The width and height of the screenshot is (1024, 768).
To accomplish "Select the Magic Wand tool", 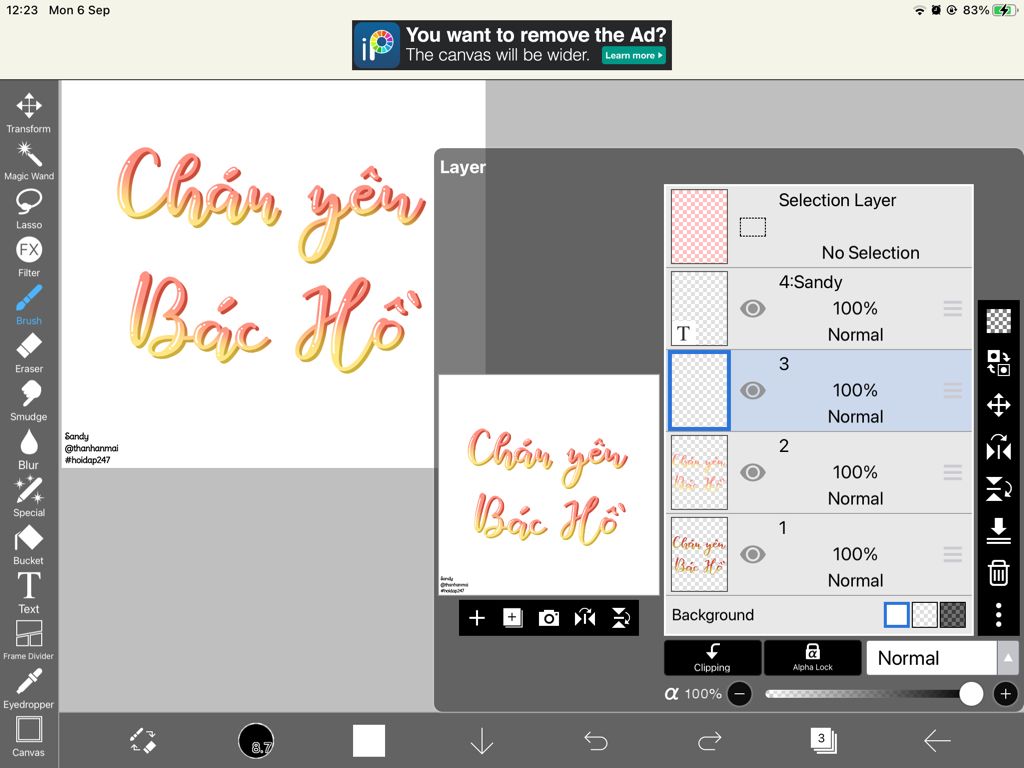I will click(29, 161).
